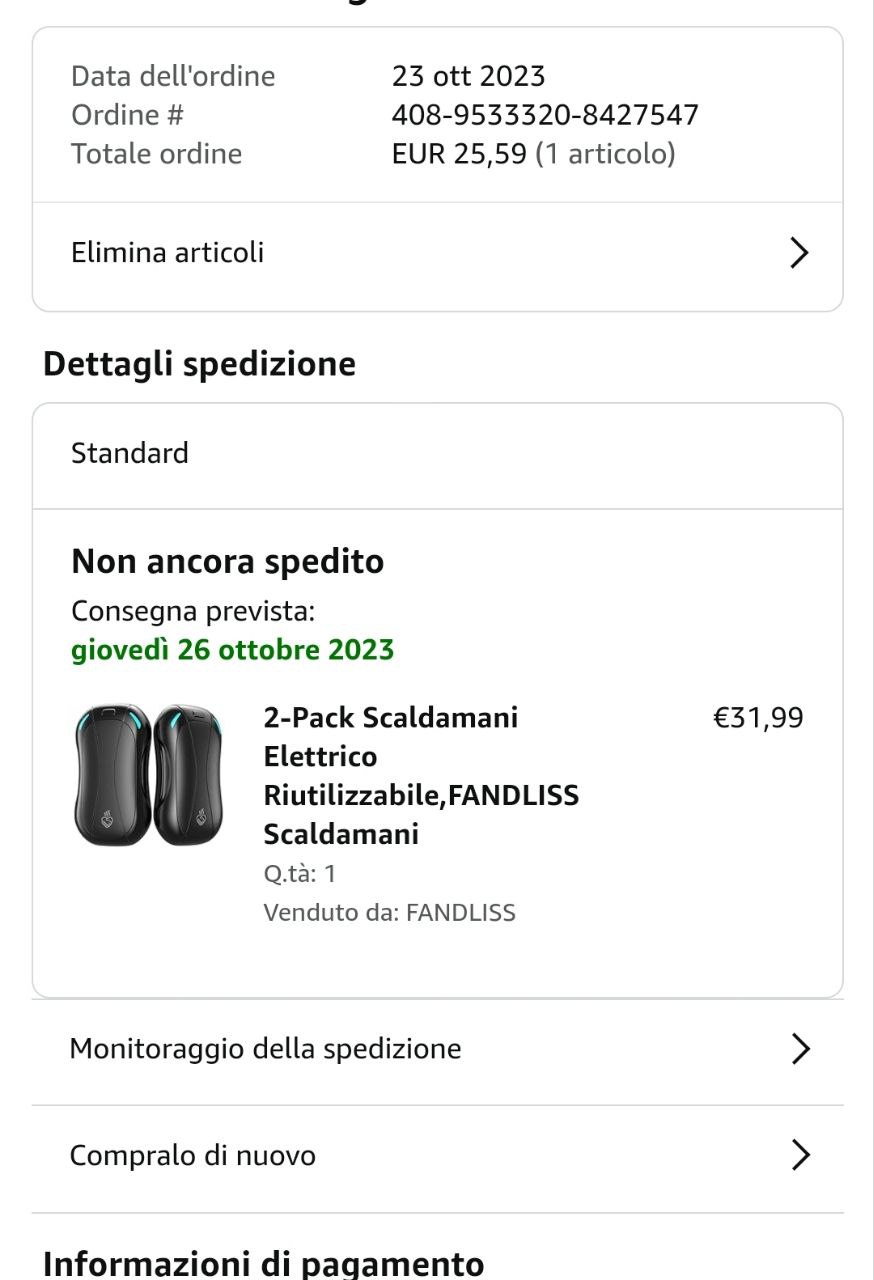Click the seller name Venduto da: FANDLISS
The image size is (874, 1280).
pos(389,912)
